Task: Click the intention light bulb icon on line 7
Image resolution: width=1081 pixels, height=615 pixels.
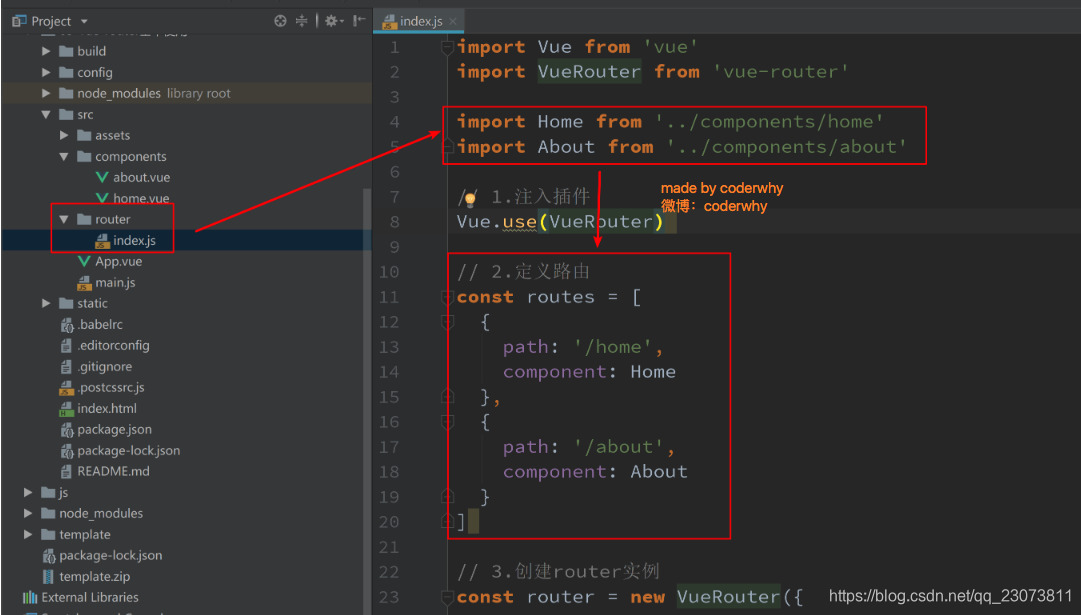Action: (x=470, y=200)
